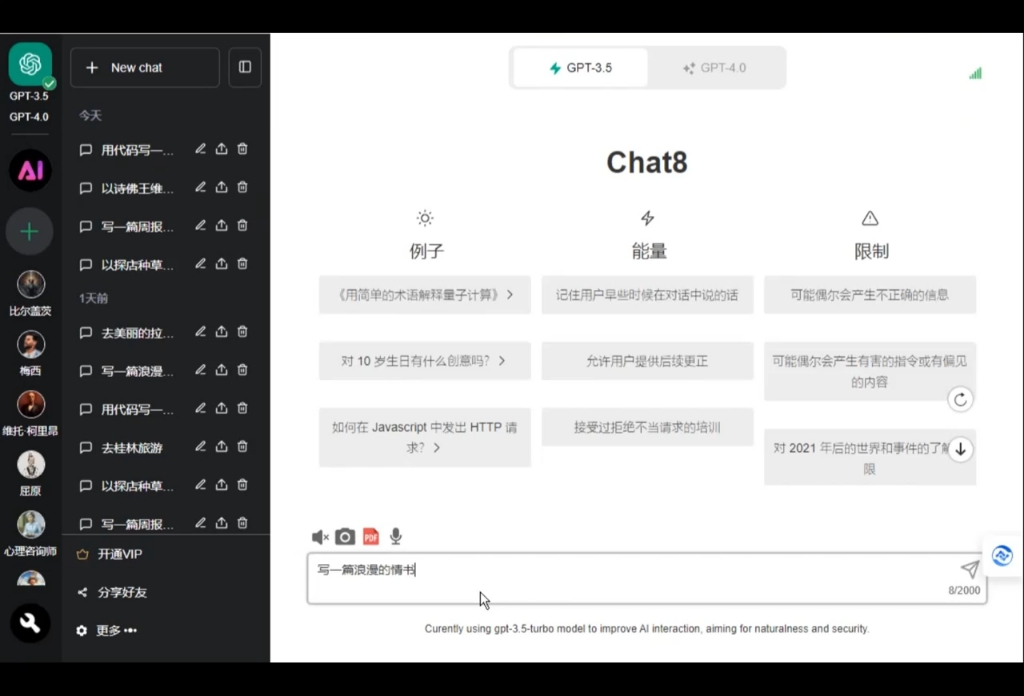Toggle the muted speaker icon
The image size is (1024, 696).
point(320,537)
